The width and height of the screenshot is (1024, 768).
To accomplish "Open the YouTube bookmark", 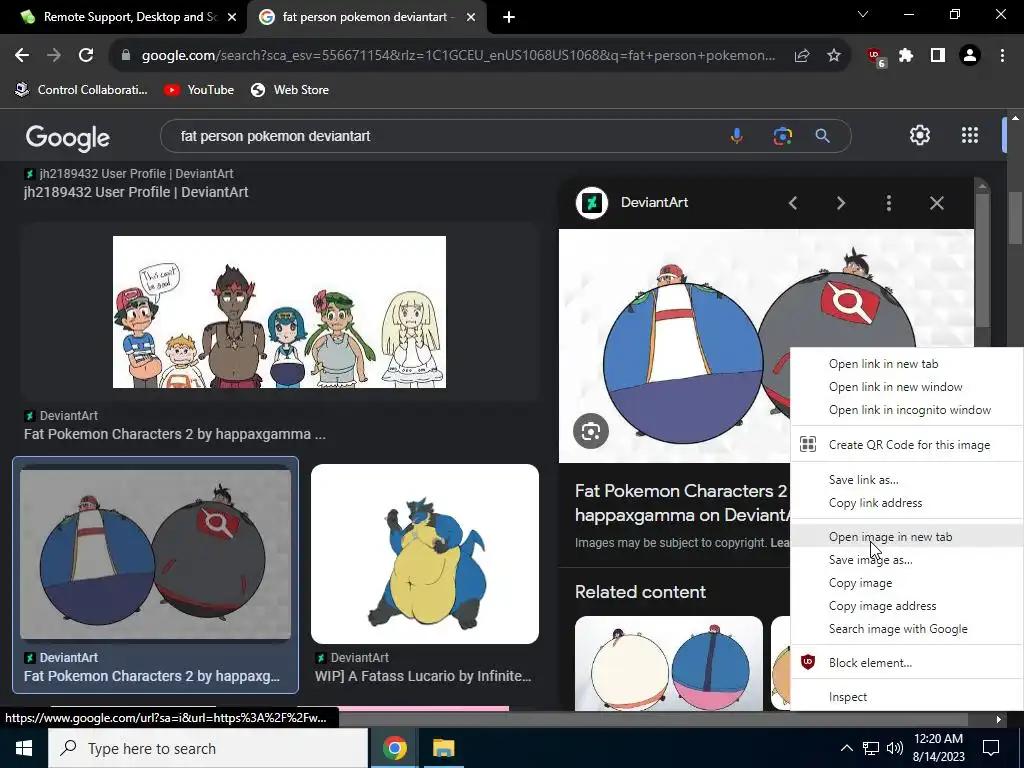I will 199,89.
